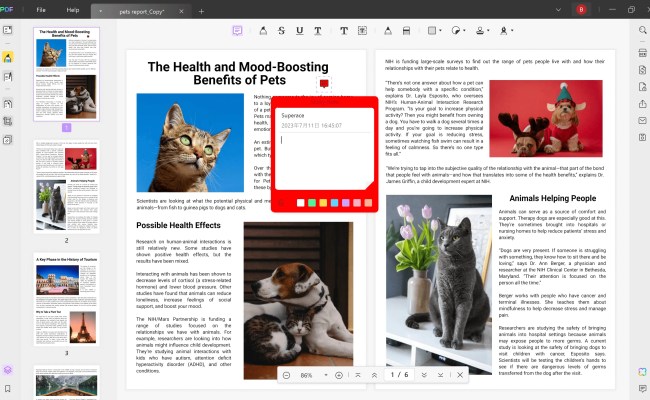
Task: Choose the white note color swatch
Action: 301,203
